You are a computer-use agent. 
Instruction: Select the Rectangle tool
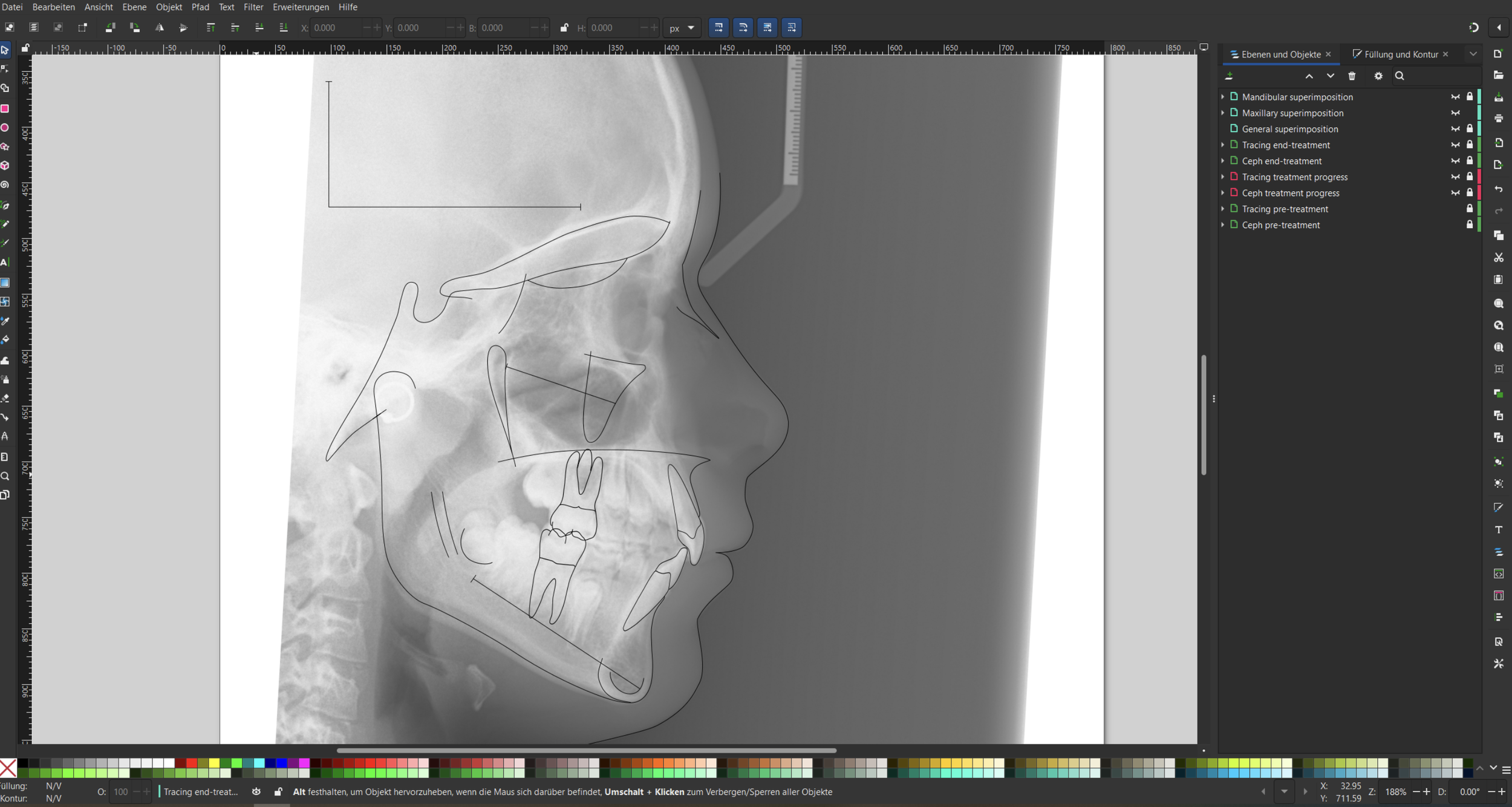pos(5,109)
